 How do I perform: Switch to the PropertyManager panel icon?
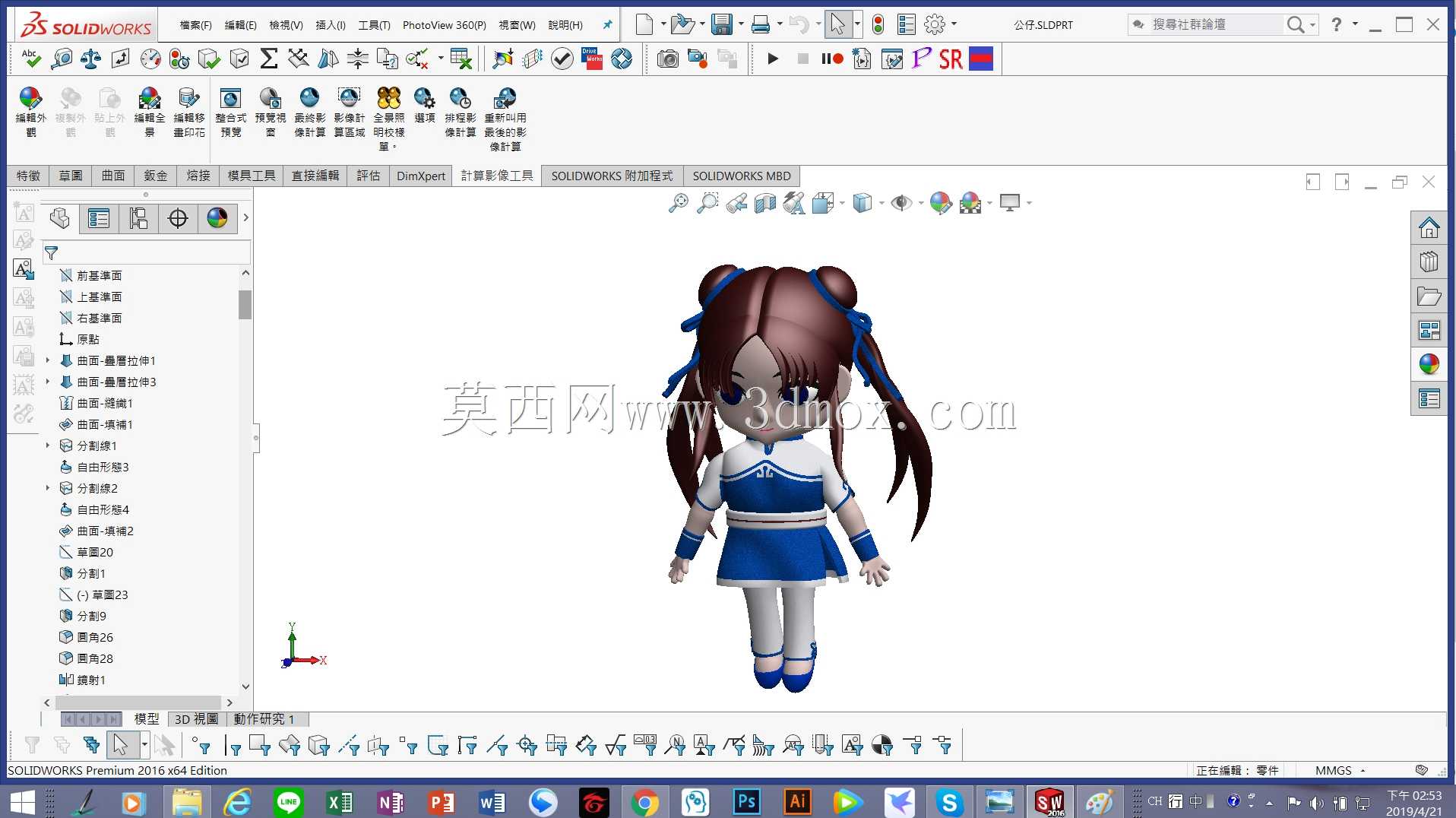pos(99,218)
